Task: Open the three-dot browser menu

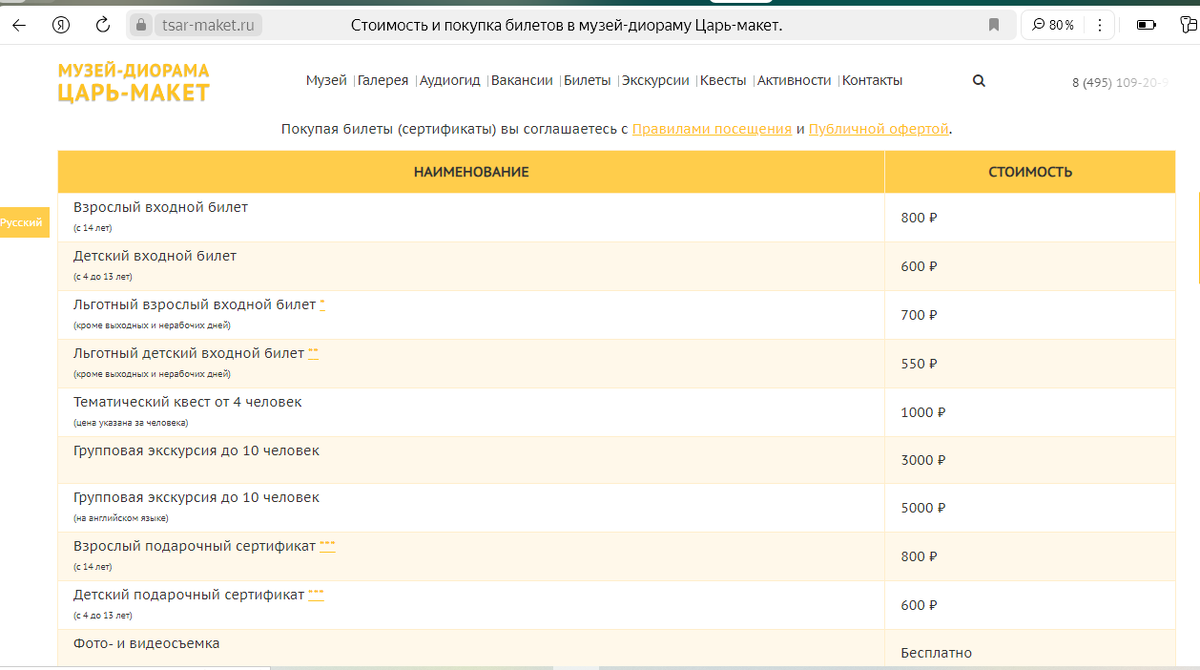Action: [x=1101, y=25]
